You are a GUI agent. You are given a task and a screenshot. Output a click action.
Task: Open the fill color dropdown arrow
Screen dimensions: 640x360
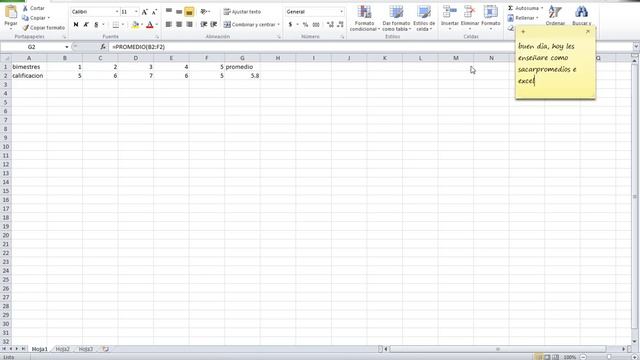pos(142,25)
